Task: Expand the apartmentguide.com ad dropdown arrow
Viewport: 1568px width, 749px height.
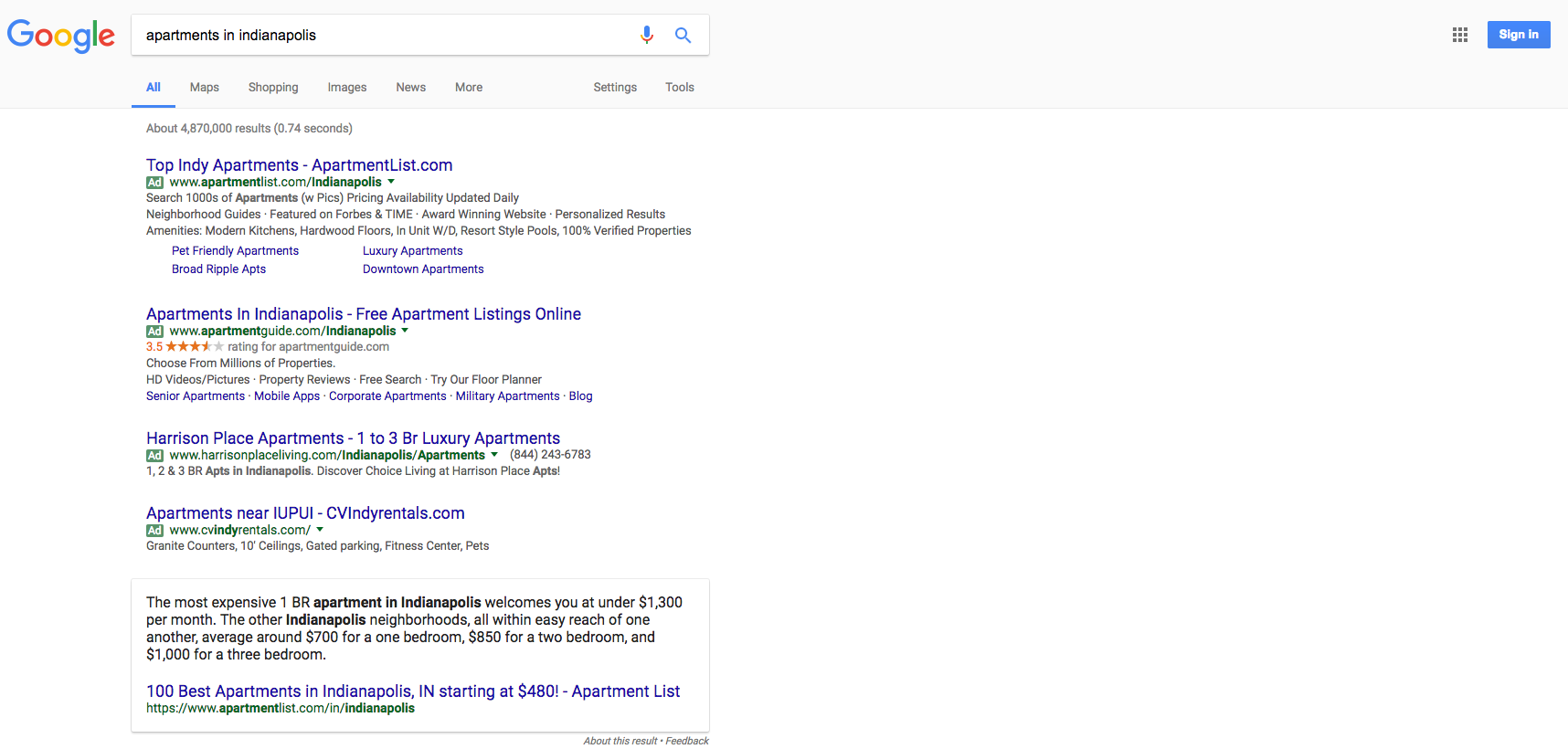Action: point(405,331)
